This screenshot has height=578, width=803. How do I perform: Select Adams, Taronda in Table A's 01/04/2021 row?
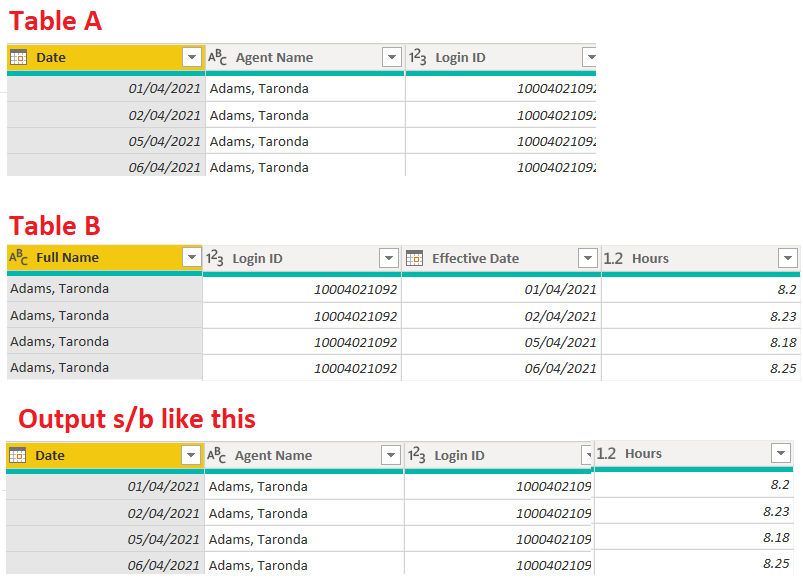305,89
